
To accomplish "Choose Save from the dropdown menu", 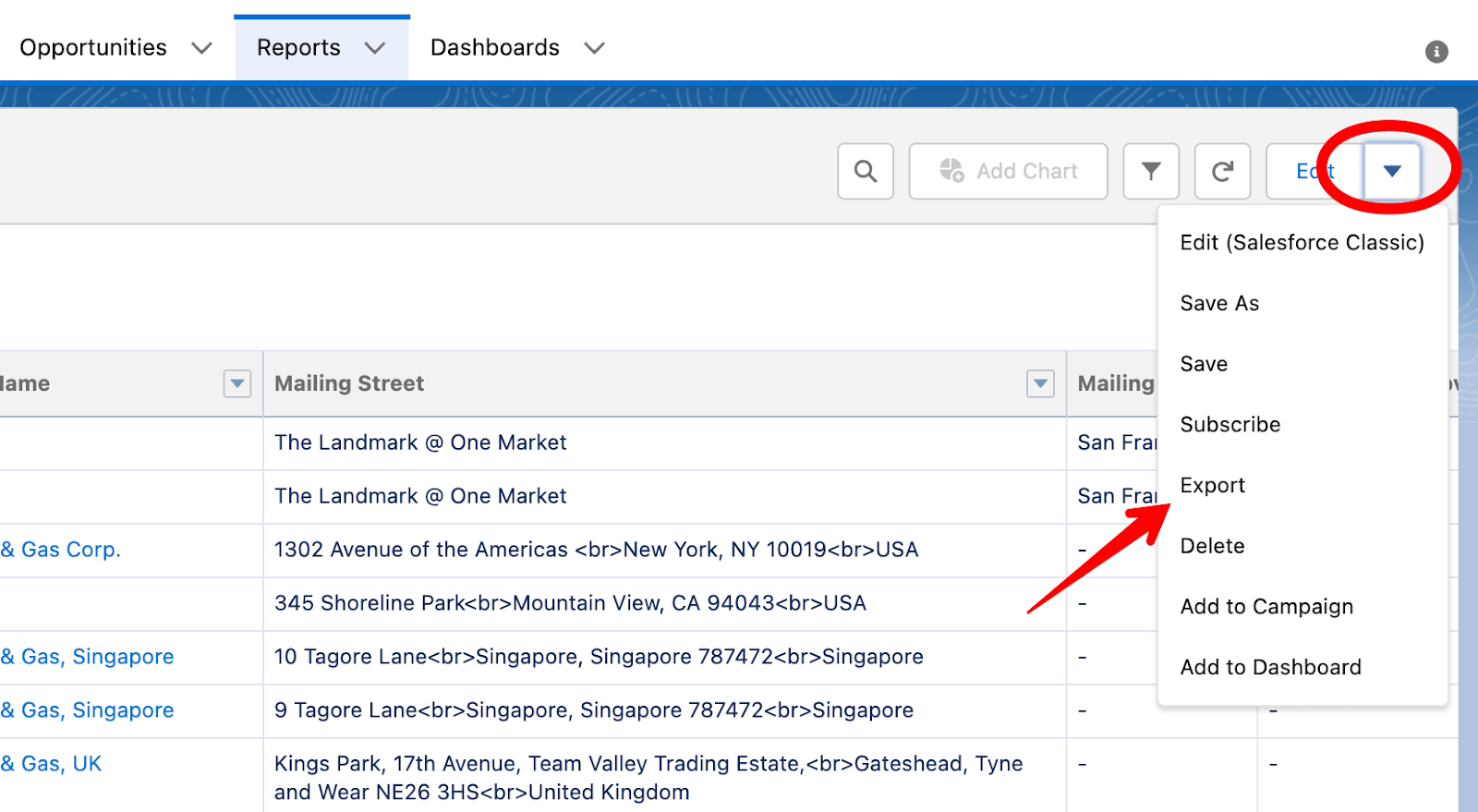I will 1302,364.
